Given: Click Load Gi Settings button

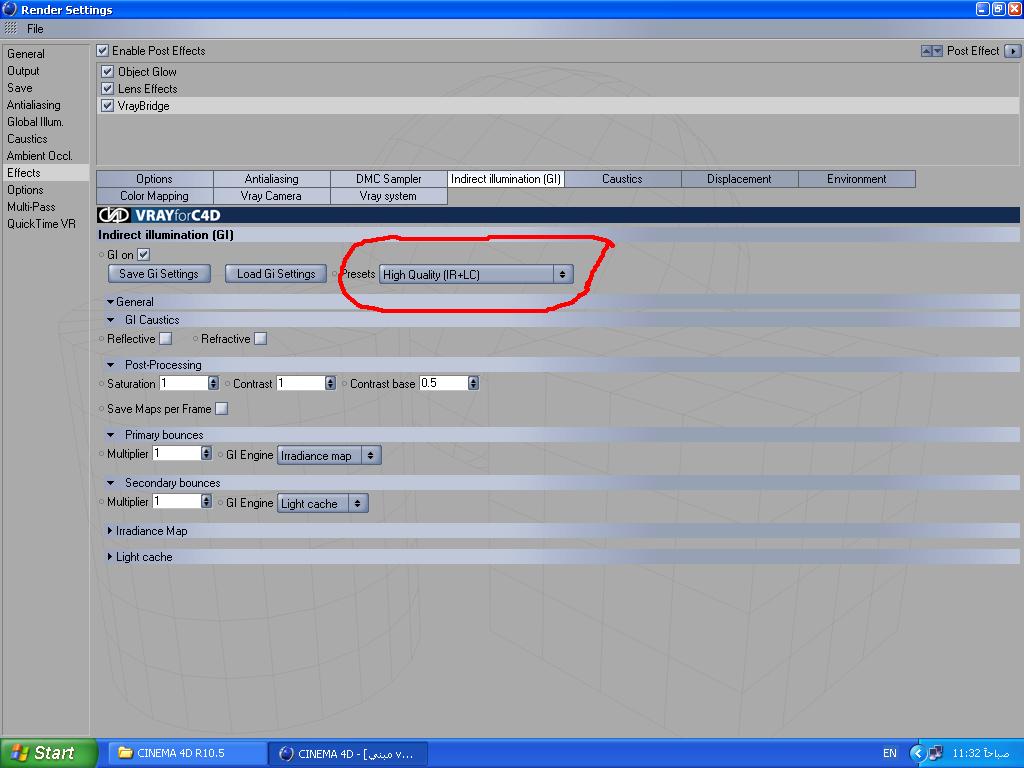Looking at the screenshot, I should [276, 274].
